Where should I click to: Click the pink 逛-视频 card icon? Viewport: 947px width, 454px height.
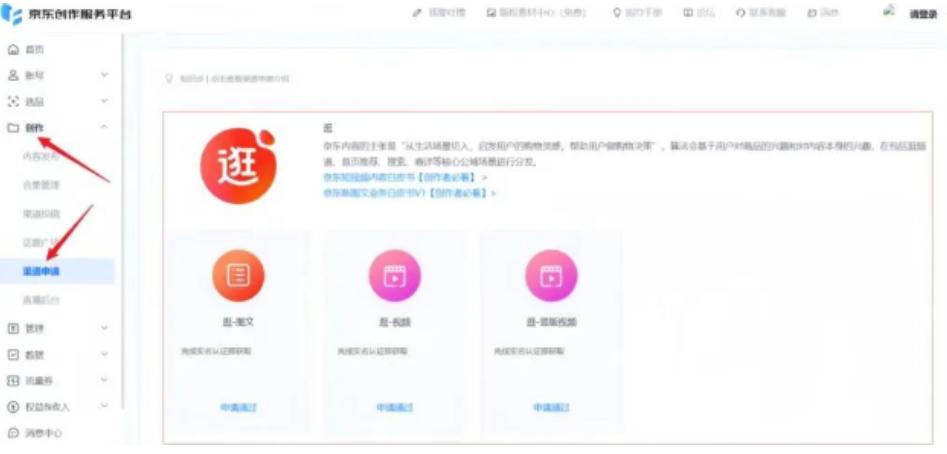[x=394, y=276]
